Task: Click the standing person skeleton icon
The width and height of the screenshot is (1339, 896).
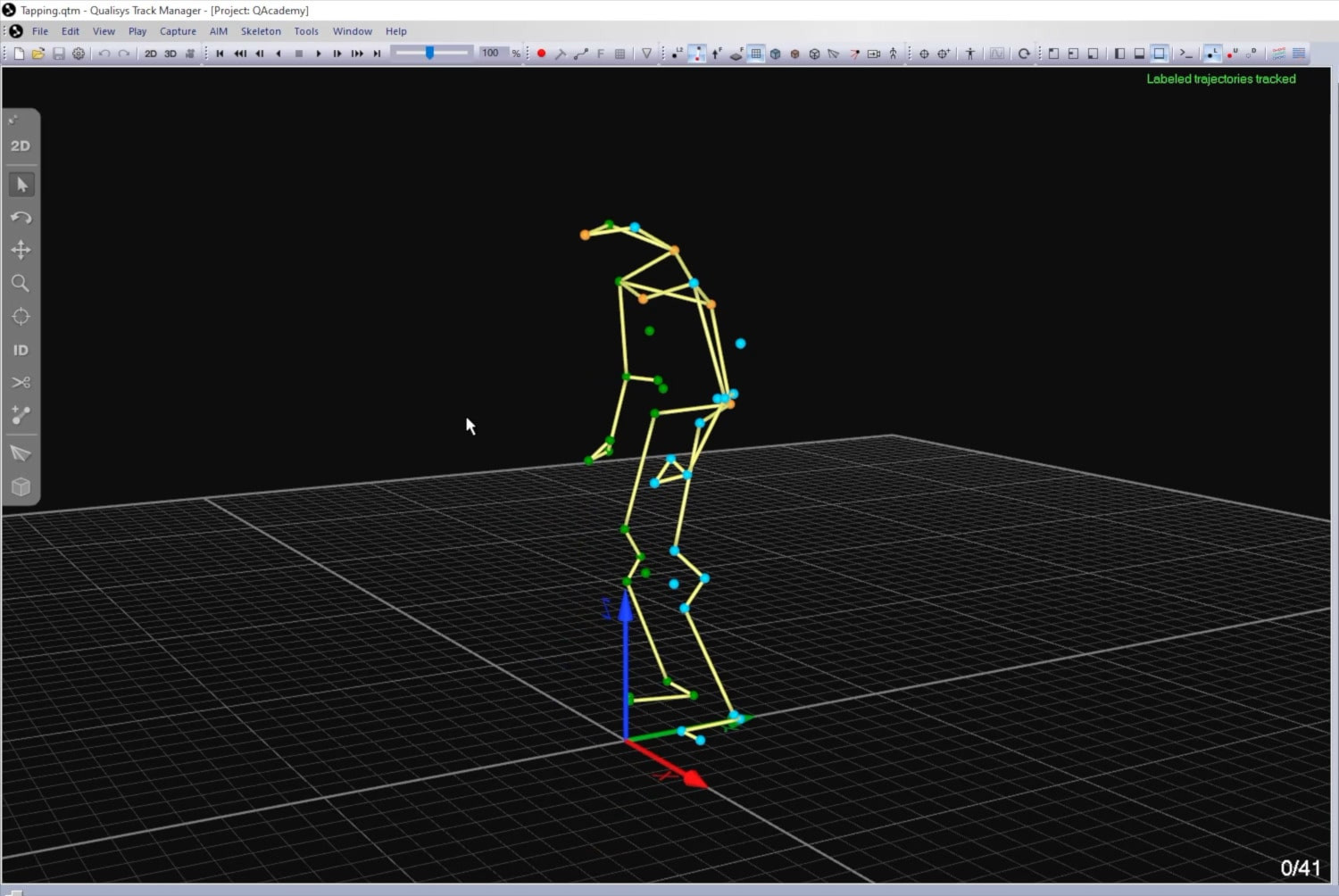Action: tap(970, 54)
